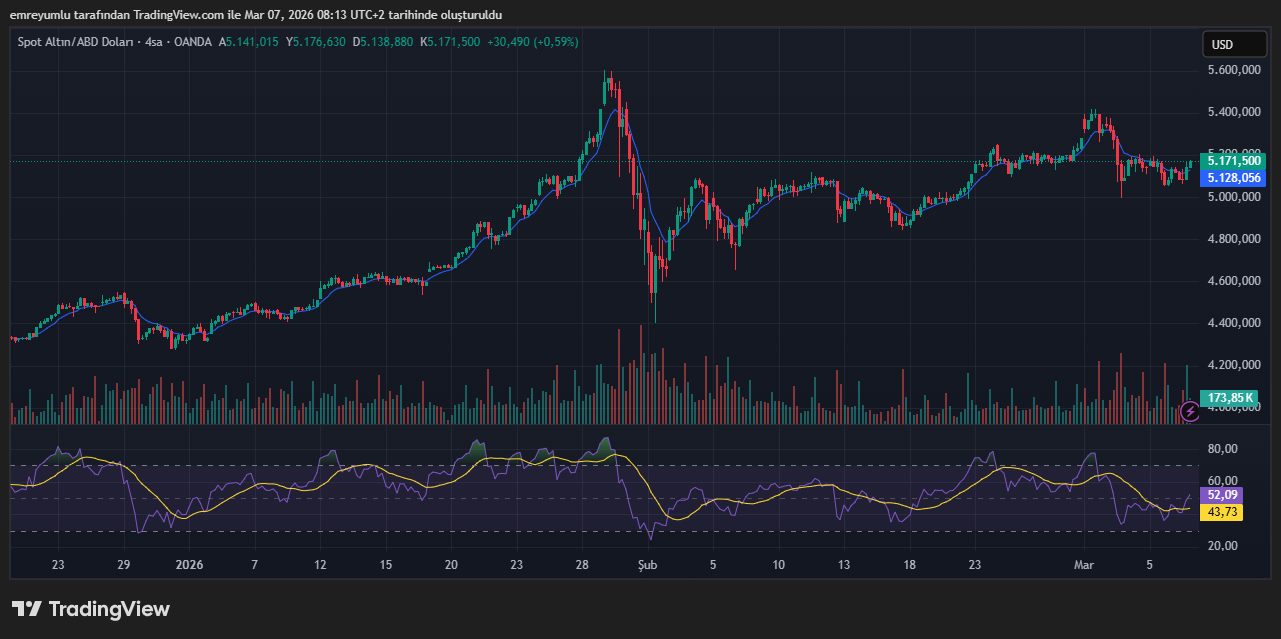Click the Şub month marker on time axis
The height and width of the screenshot is (639, 1281).
click(649, 565)
